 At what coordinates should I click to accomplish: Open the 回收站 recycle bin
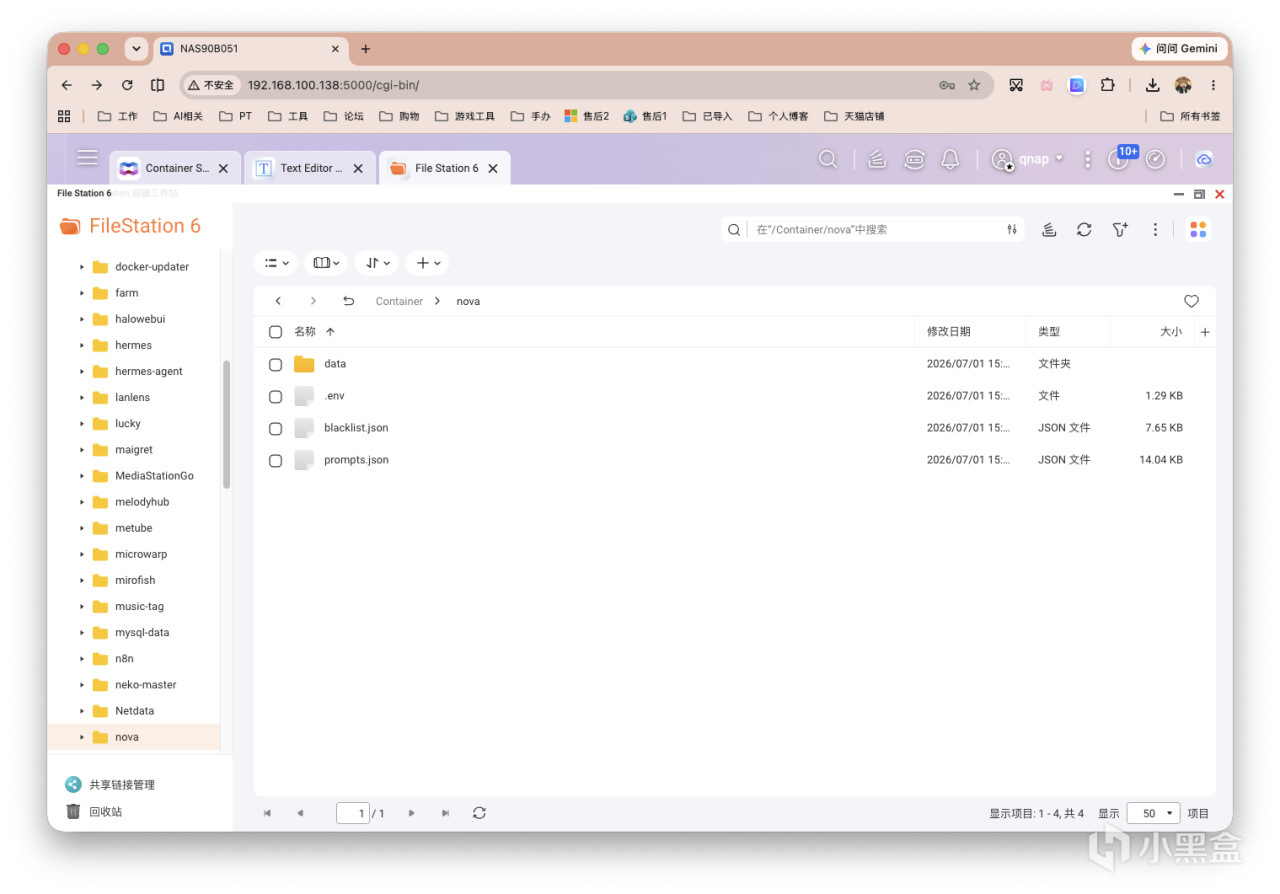pos(105,812)
